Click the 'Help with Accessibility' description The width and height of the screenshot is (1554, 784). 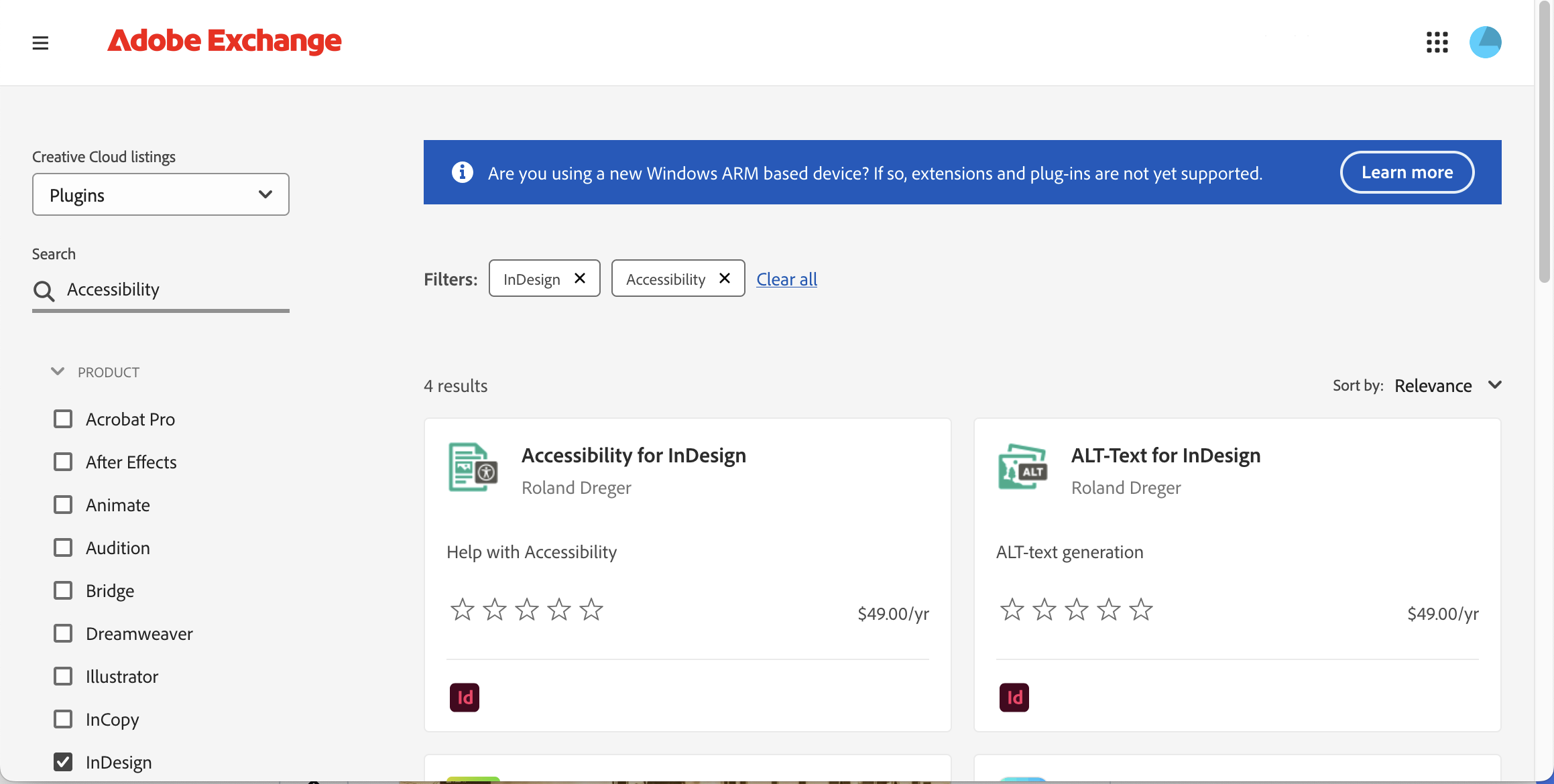pyautogui.click(x=532, y=552)
